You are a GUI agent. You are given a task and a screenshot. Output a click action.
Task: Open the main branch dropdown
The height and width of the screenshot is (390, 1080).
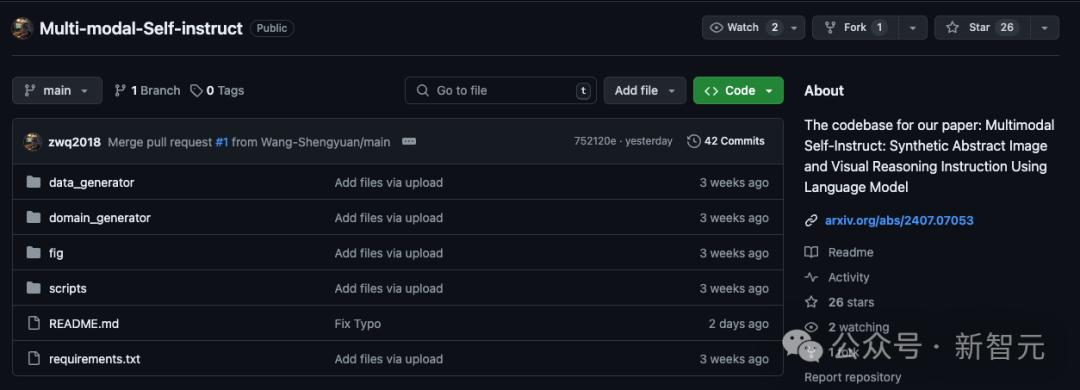tap(57, 90)
